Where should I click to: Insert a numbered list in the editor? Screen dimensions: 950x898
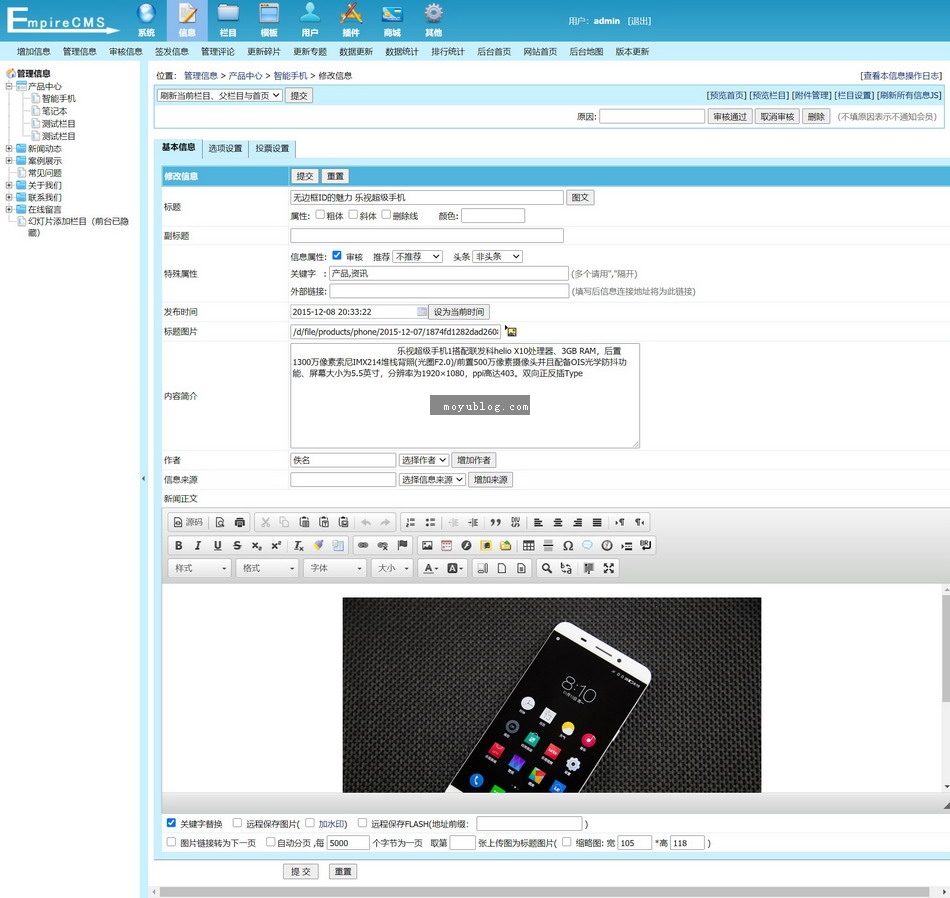410,522
